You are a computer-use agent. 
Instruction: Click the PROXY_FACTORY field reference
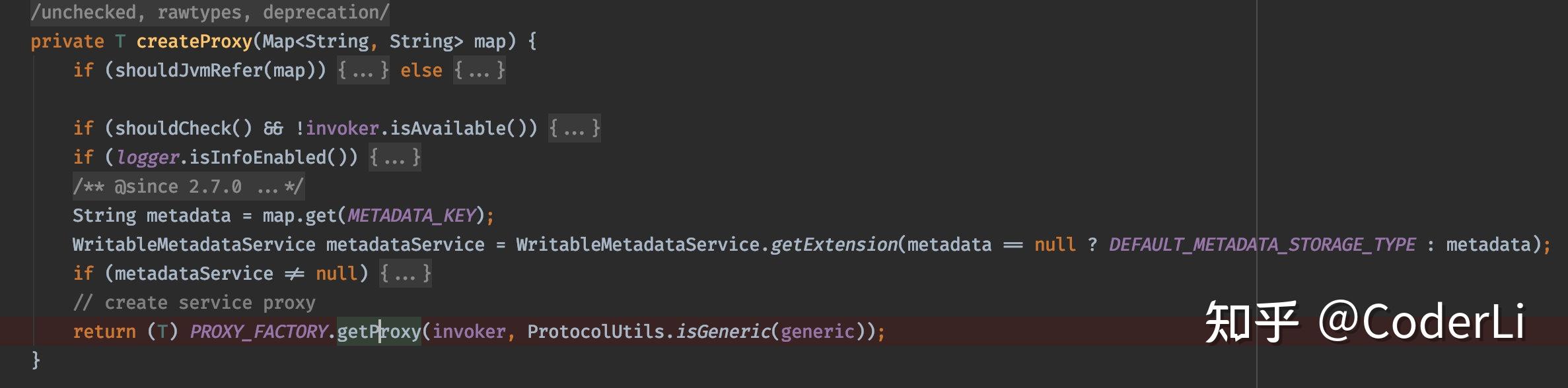(x=258, y=331)
